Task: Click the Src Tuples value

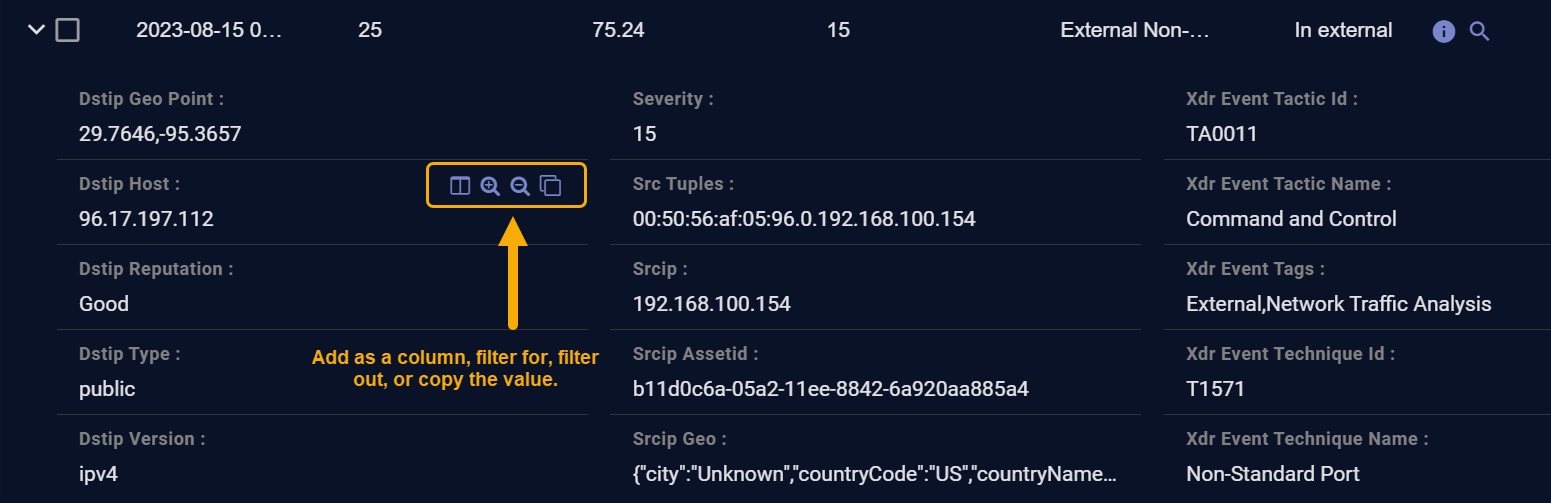Action: tap(803, 219)
